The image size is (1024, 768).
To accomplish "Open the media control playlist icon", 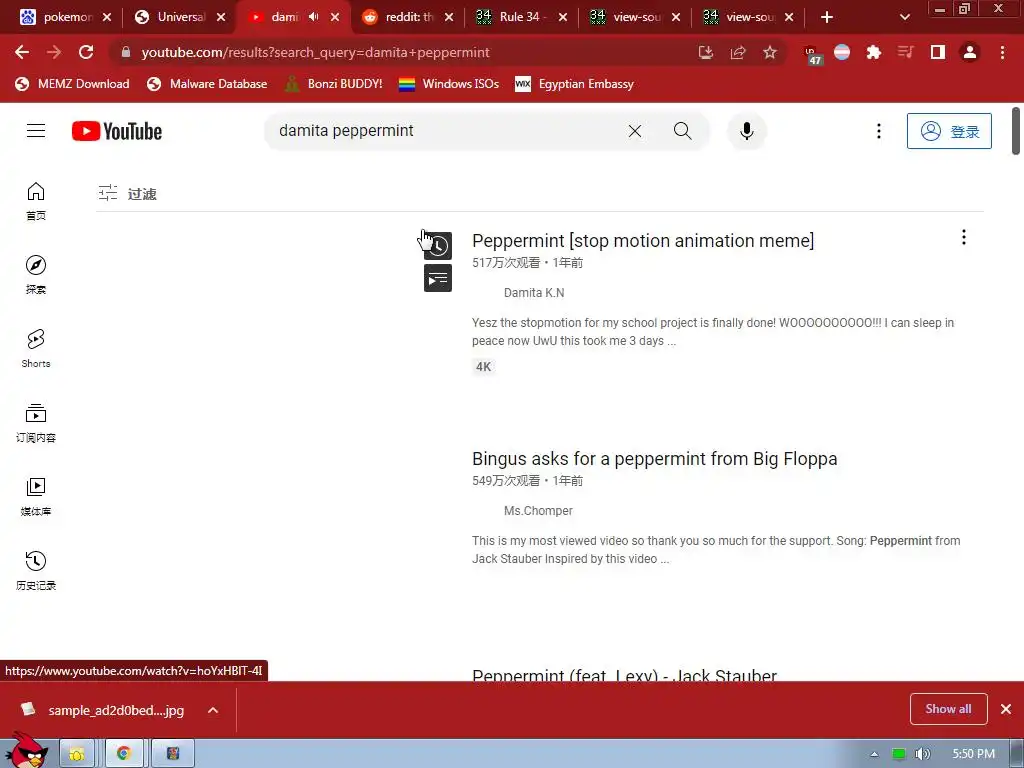I will 905,52.
